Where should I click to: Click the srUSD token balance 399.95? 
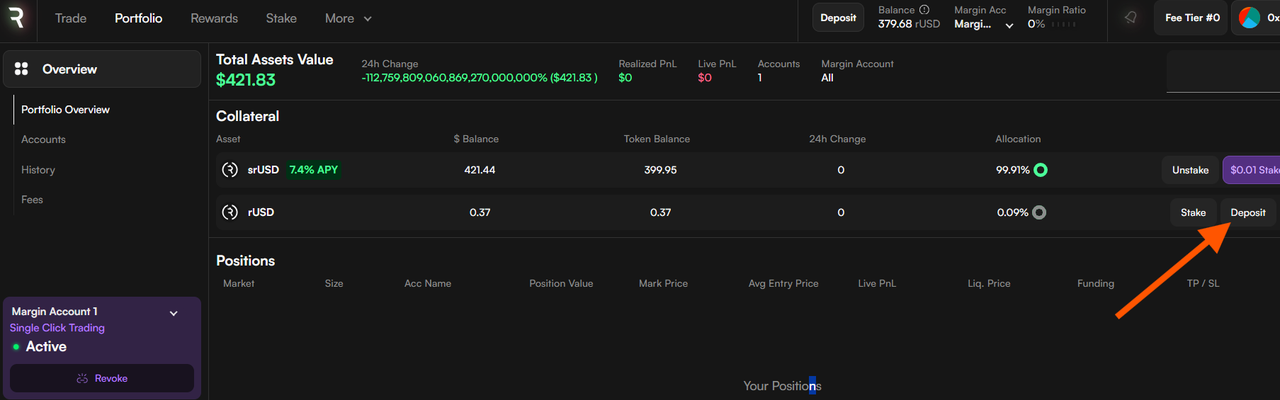click(661, 170)
